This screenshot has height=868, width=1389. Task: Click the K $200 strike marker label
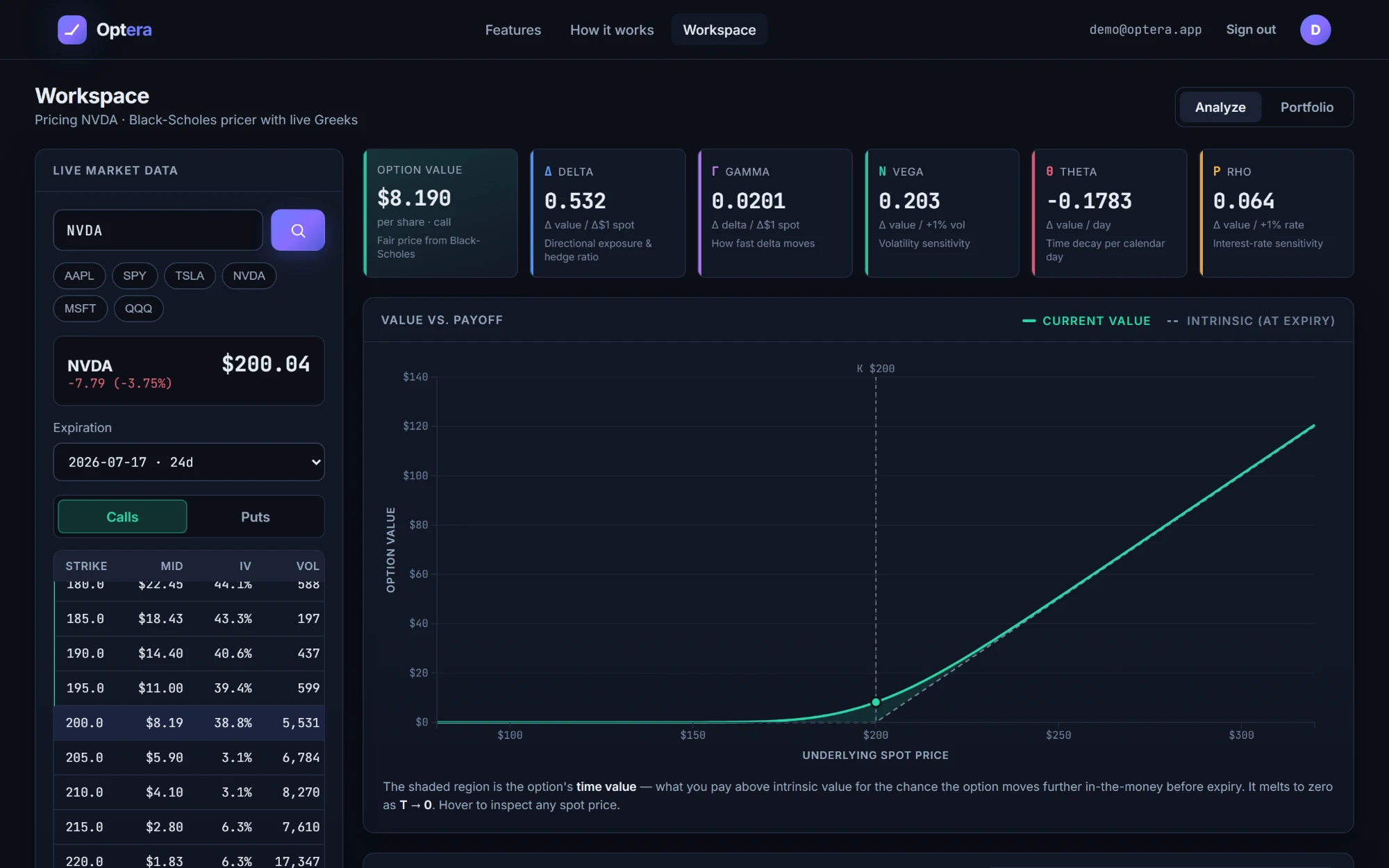pyautogui.click(x=876, y=369)
